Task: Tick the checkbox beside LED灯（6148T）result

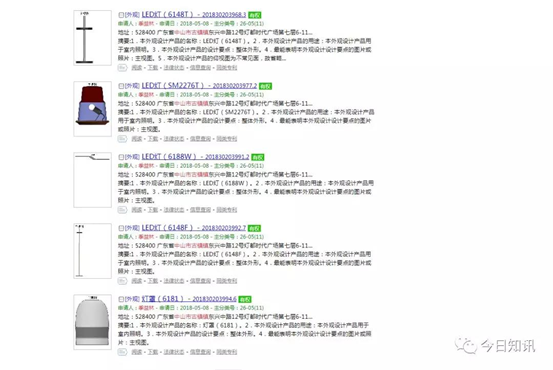Action: point(121,15)
